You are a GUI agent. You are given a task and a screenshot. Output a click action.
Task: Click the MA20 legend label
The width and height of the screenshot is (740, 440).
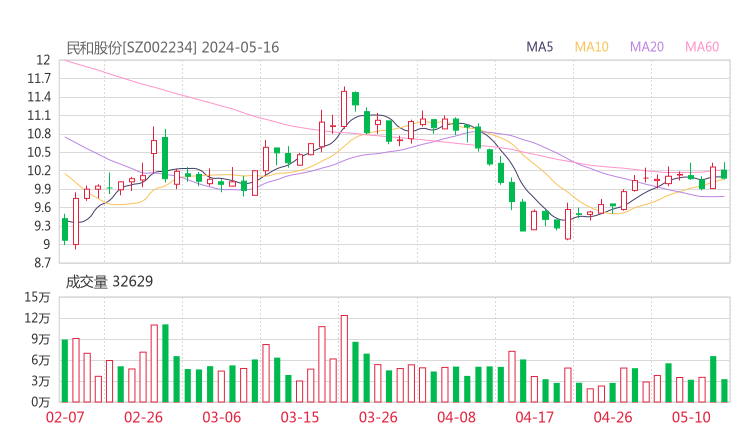click(x=647, y=47)
